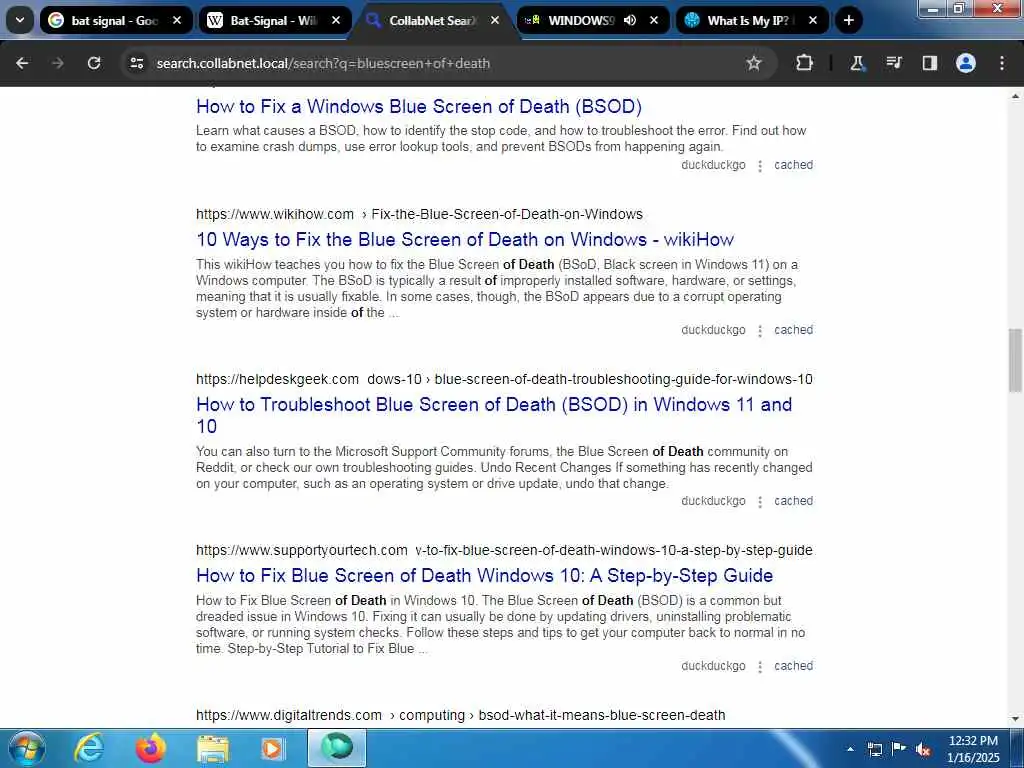This screenshot has height=768, width=1024.
Task: Open the wikiHow 10 Ways to Fix result
Action: (465, 240)
